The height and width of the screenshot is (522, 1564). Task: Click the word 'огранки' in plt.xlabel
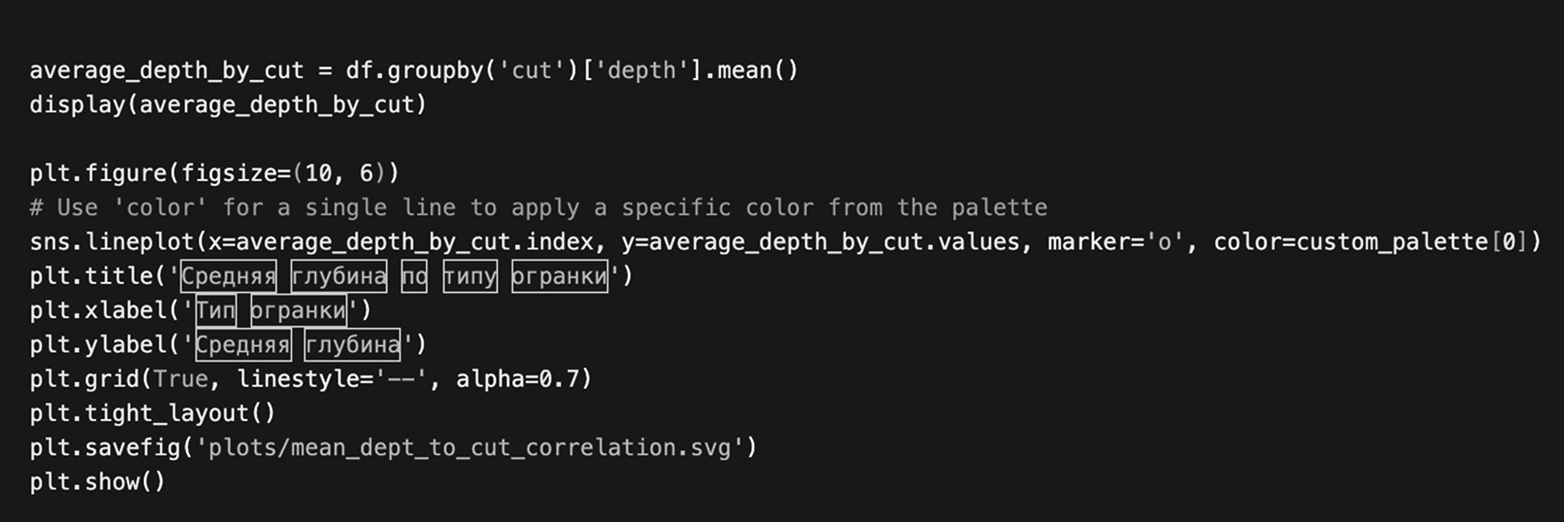click(x=298, y=311)
